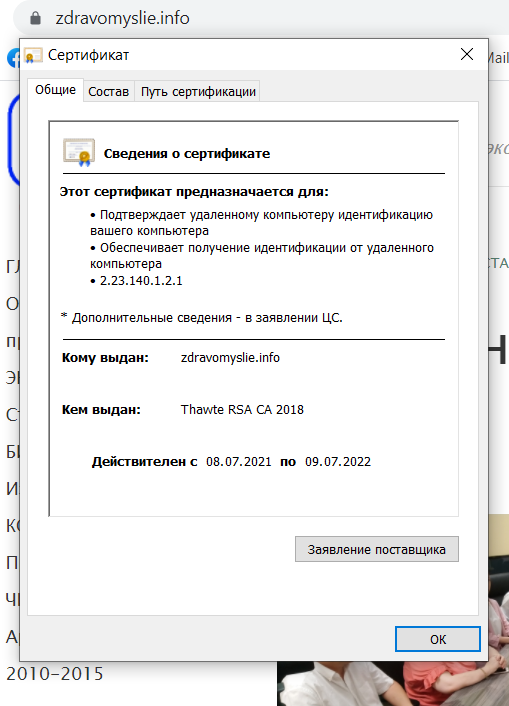
Task: Click Заявление поставщика button
Action: point(377,549)
